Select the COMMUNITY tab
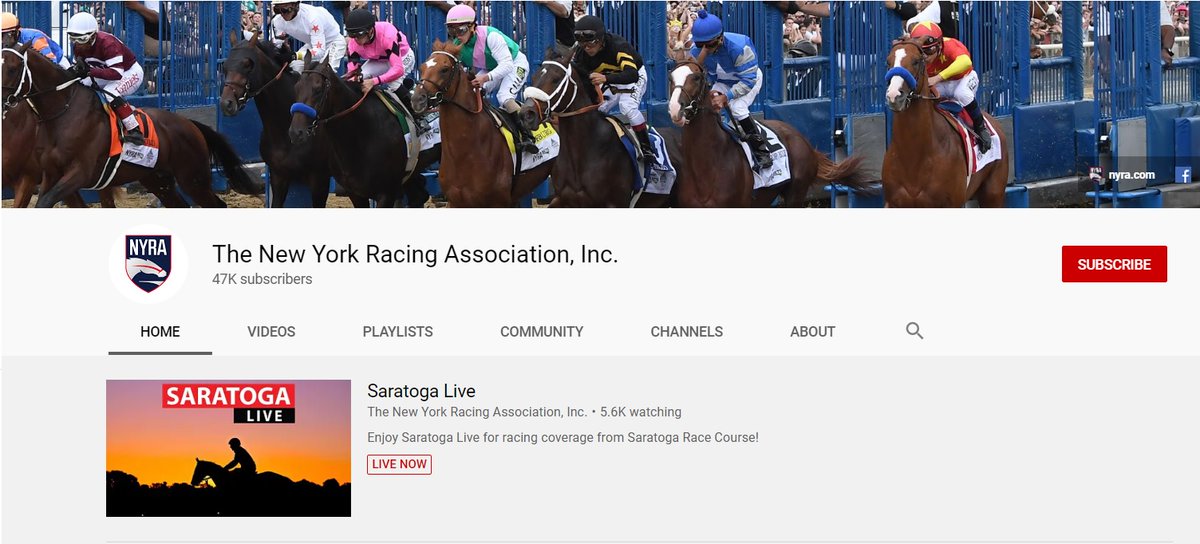This screenshot has width=1200, height=544. [x=542, y=331]
